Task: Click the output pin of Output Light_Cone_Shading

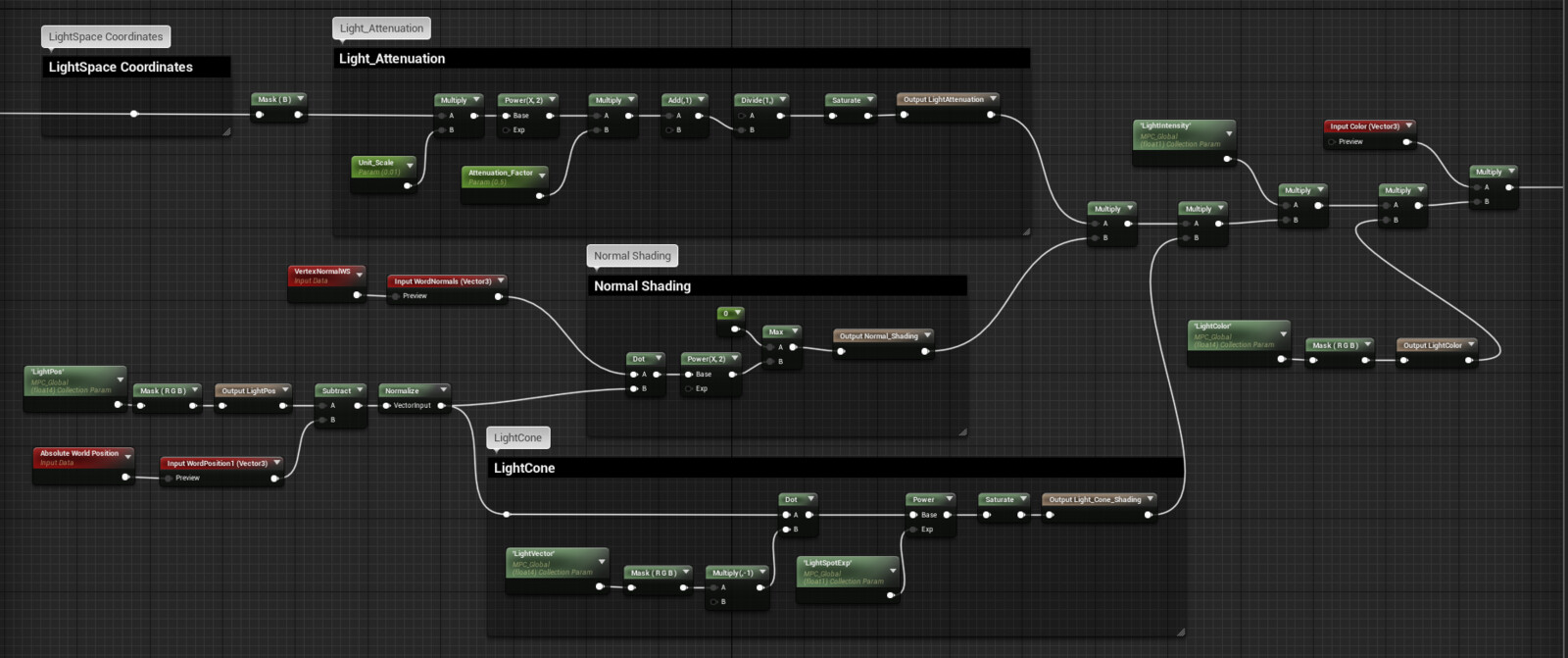Action: 1148,515
